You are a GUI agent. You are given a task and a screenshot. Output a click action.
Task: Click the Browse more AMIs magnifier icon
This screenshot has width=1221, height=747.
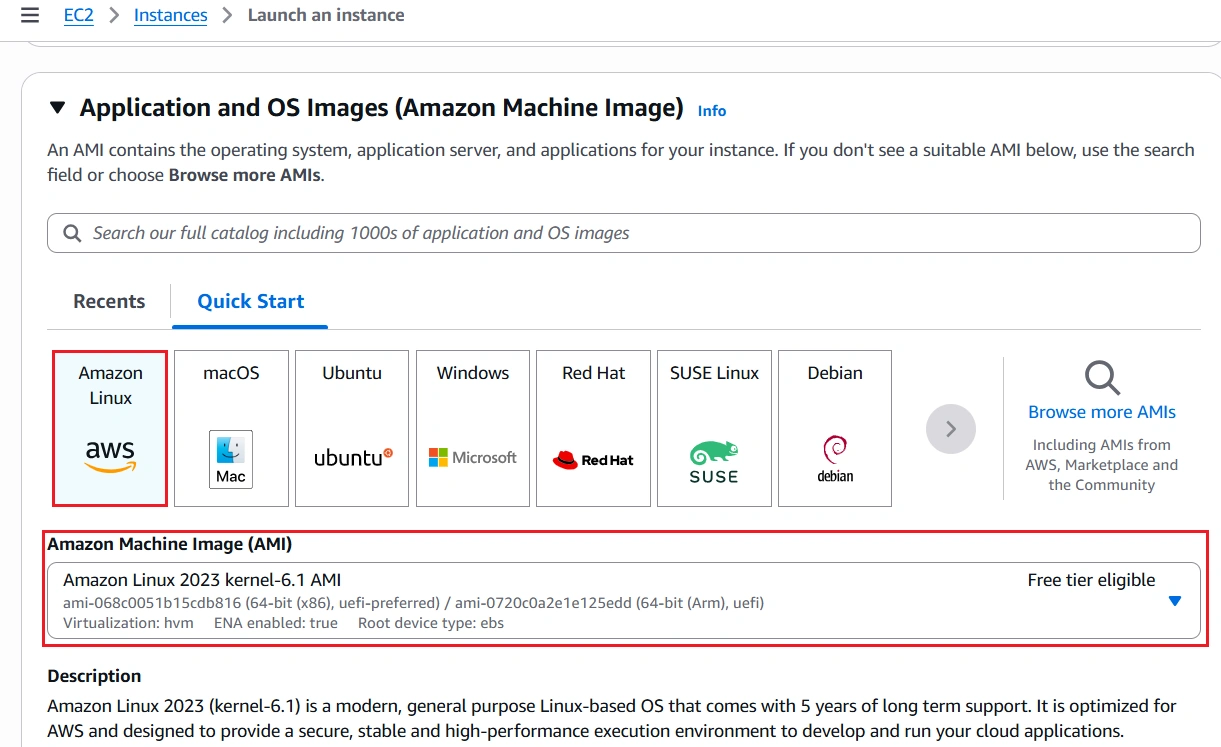point(1102,378)
